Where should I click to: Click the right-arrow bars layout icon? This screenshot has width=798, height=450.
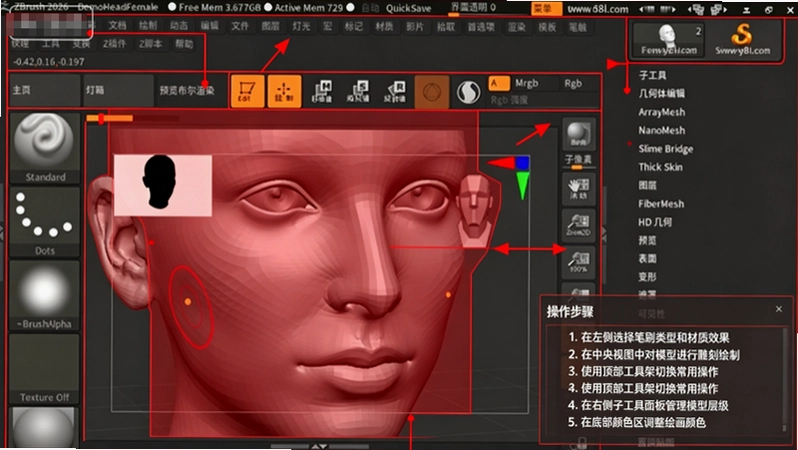(x=668, y=9)
